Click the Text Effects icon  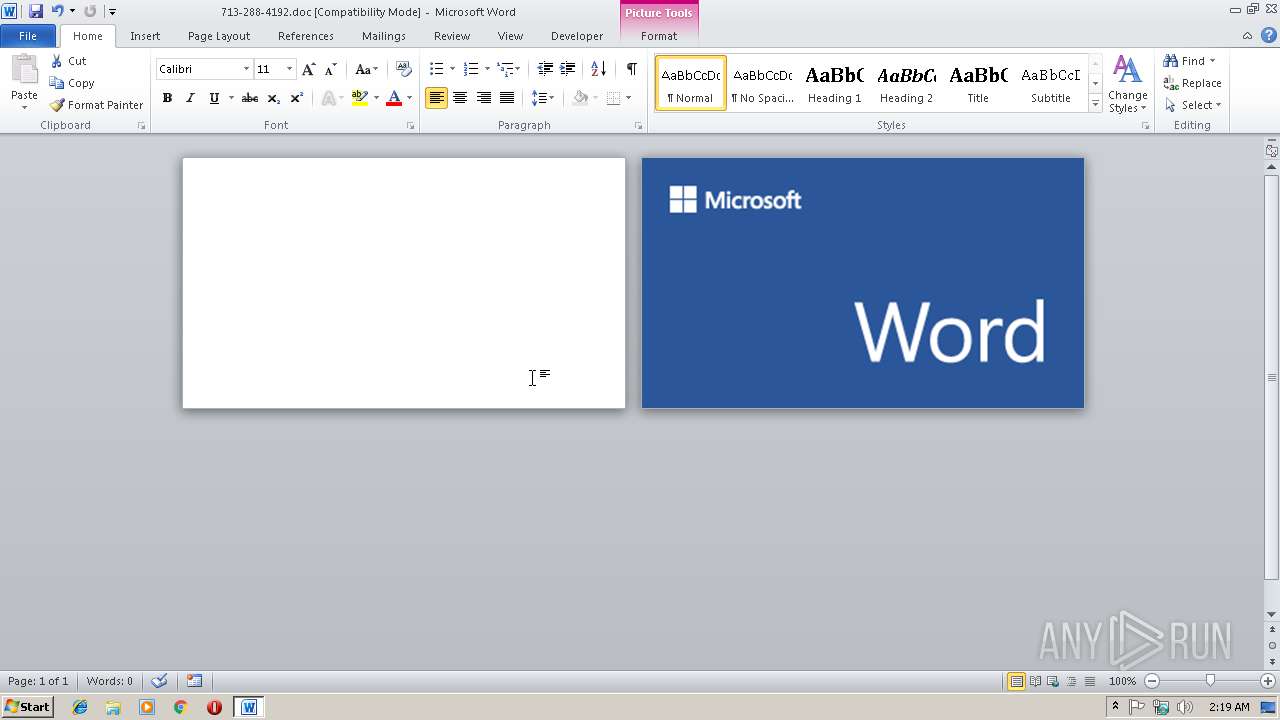pyautogui.click(x=328, y=98)
